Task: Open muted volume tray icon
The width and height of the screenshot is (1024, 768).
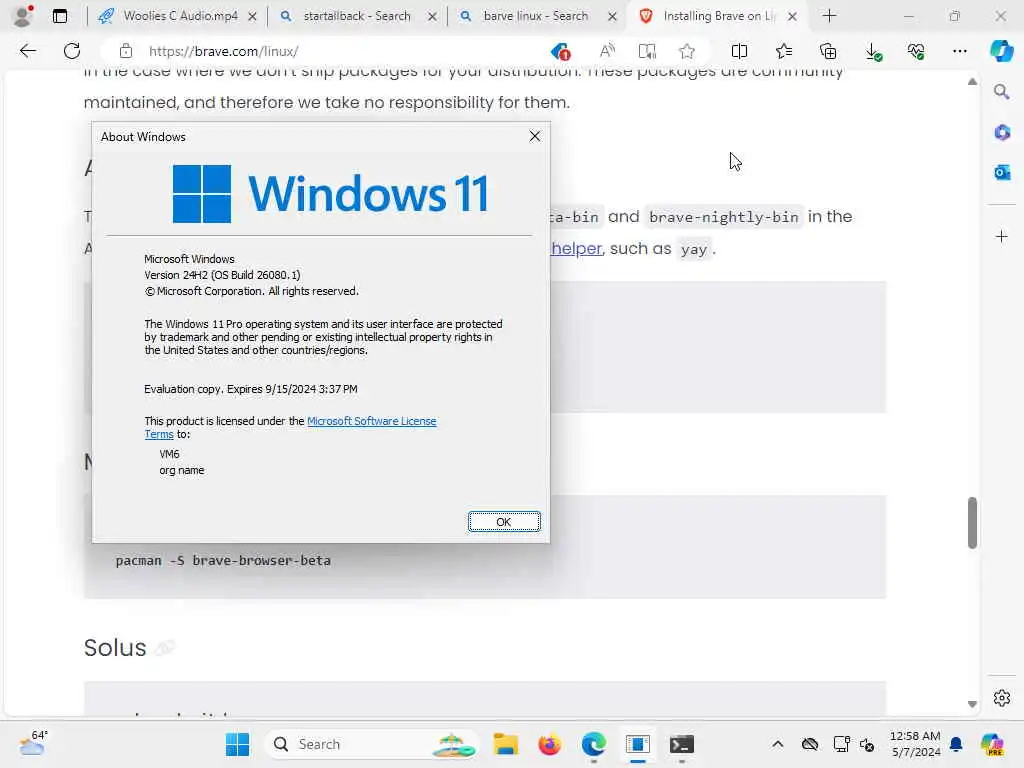Action: [867, 744]
